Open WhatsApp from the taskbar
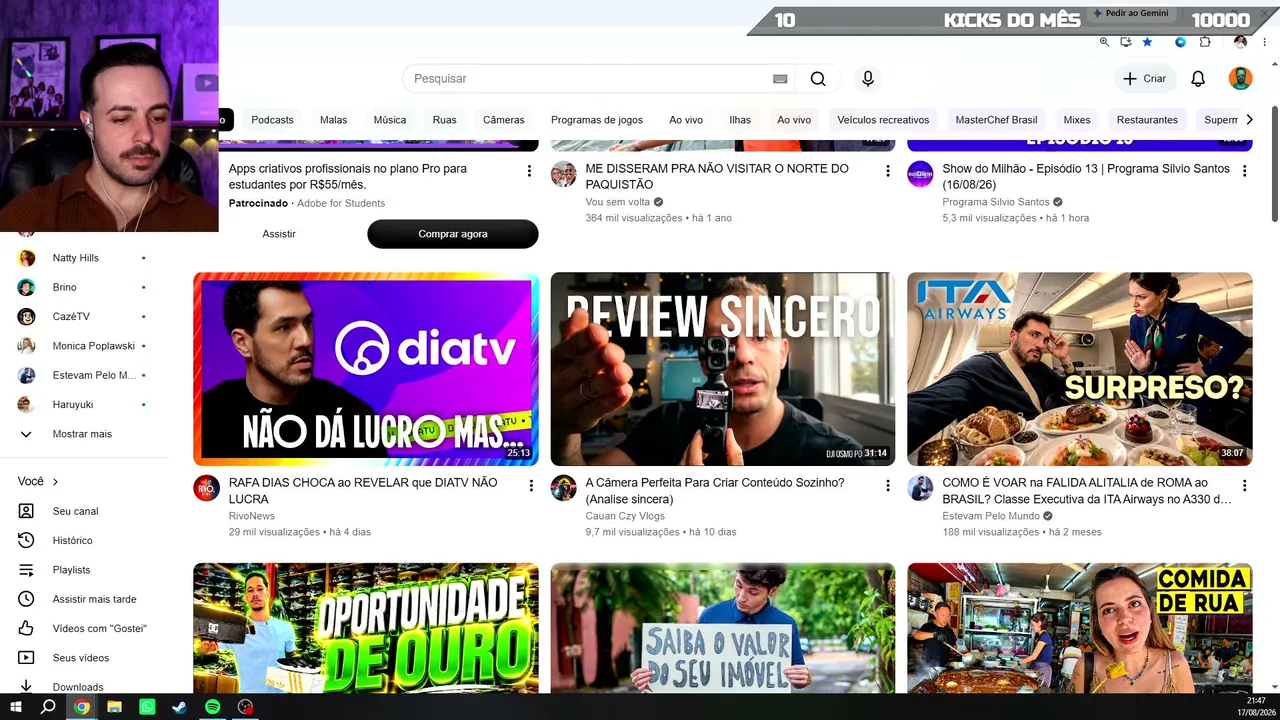Viewport: 1280px width, 720px height. point(148,707)
